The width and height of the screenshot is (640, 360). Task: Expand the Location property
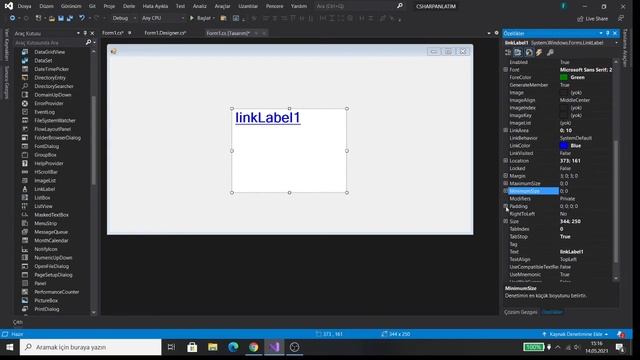point(506,160)
